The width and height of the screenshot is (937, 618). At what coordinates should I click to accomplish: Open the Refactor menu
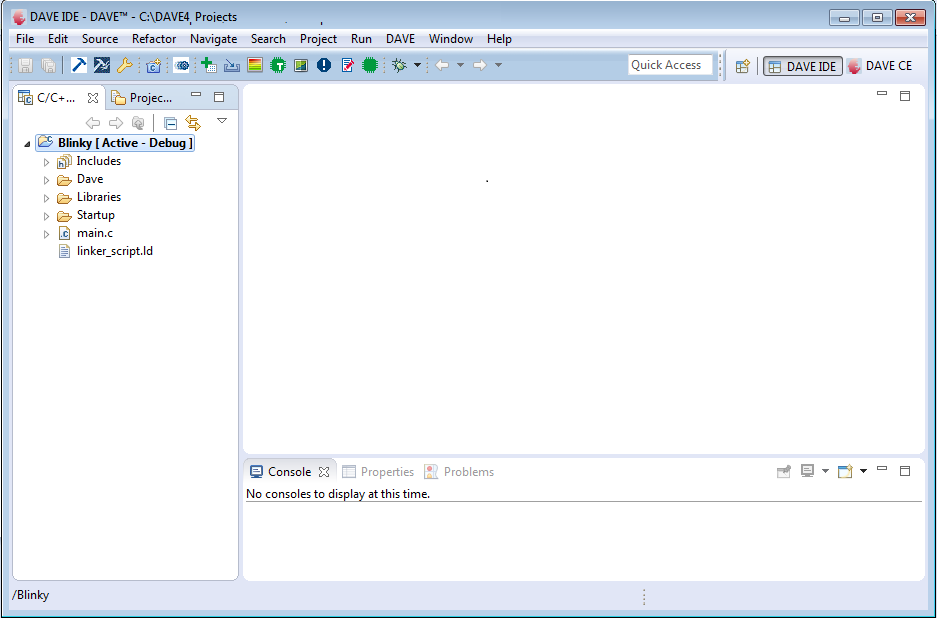point(154,39)
